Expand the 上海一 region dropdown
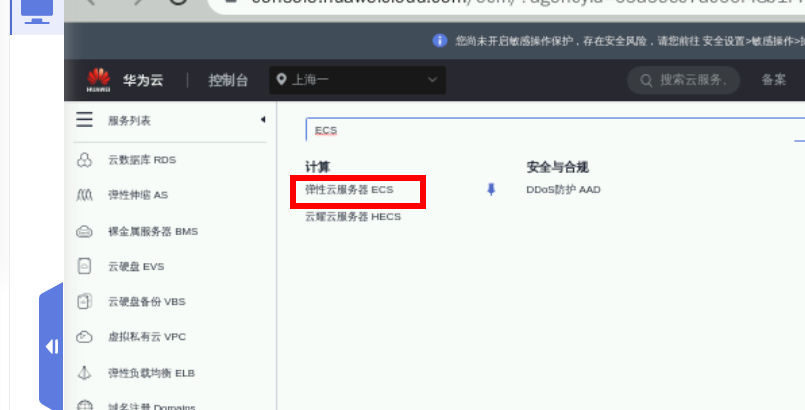 [357, 80]
